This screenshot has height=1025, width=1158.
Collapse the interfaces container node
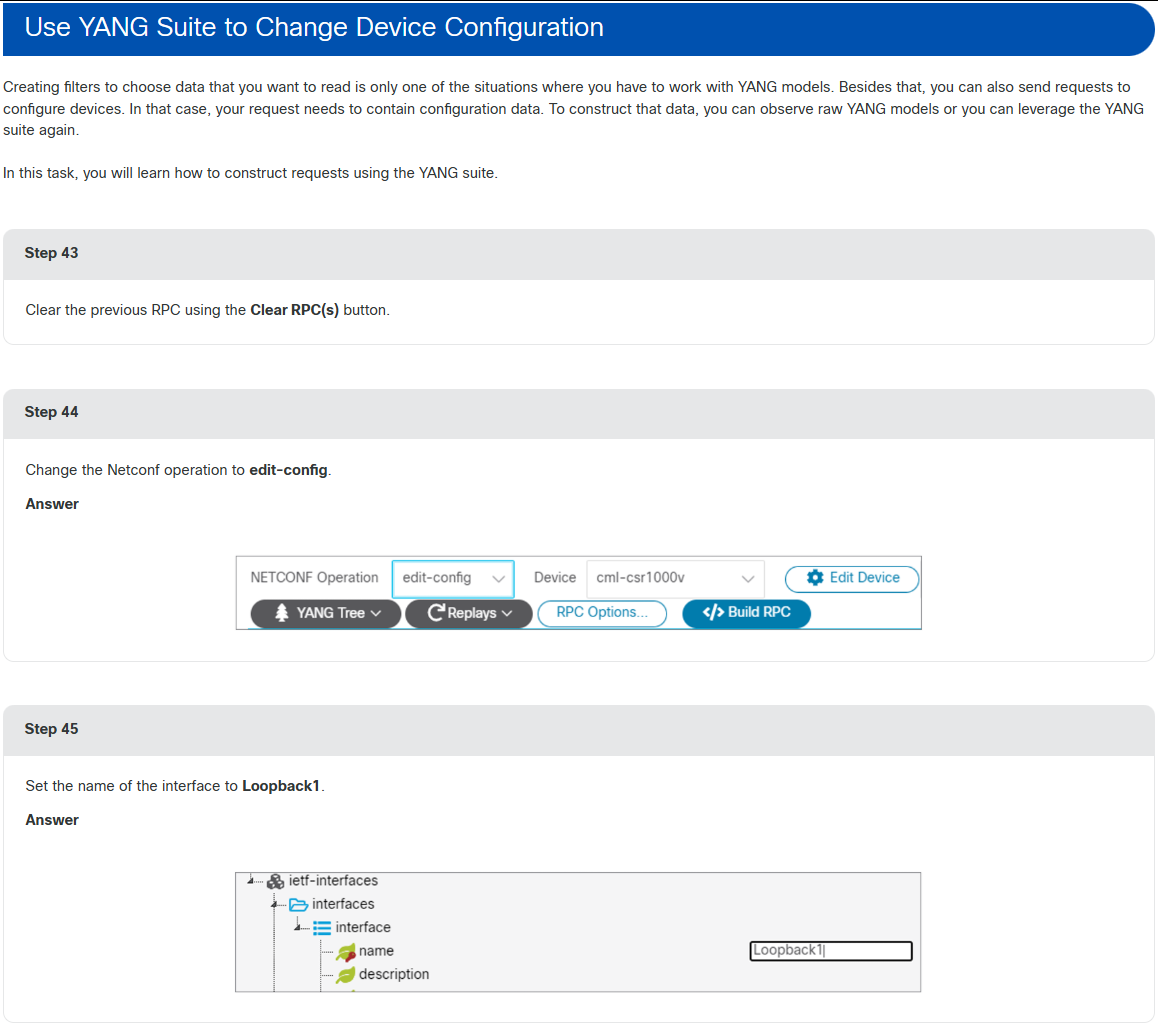point(274,905)
